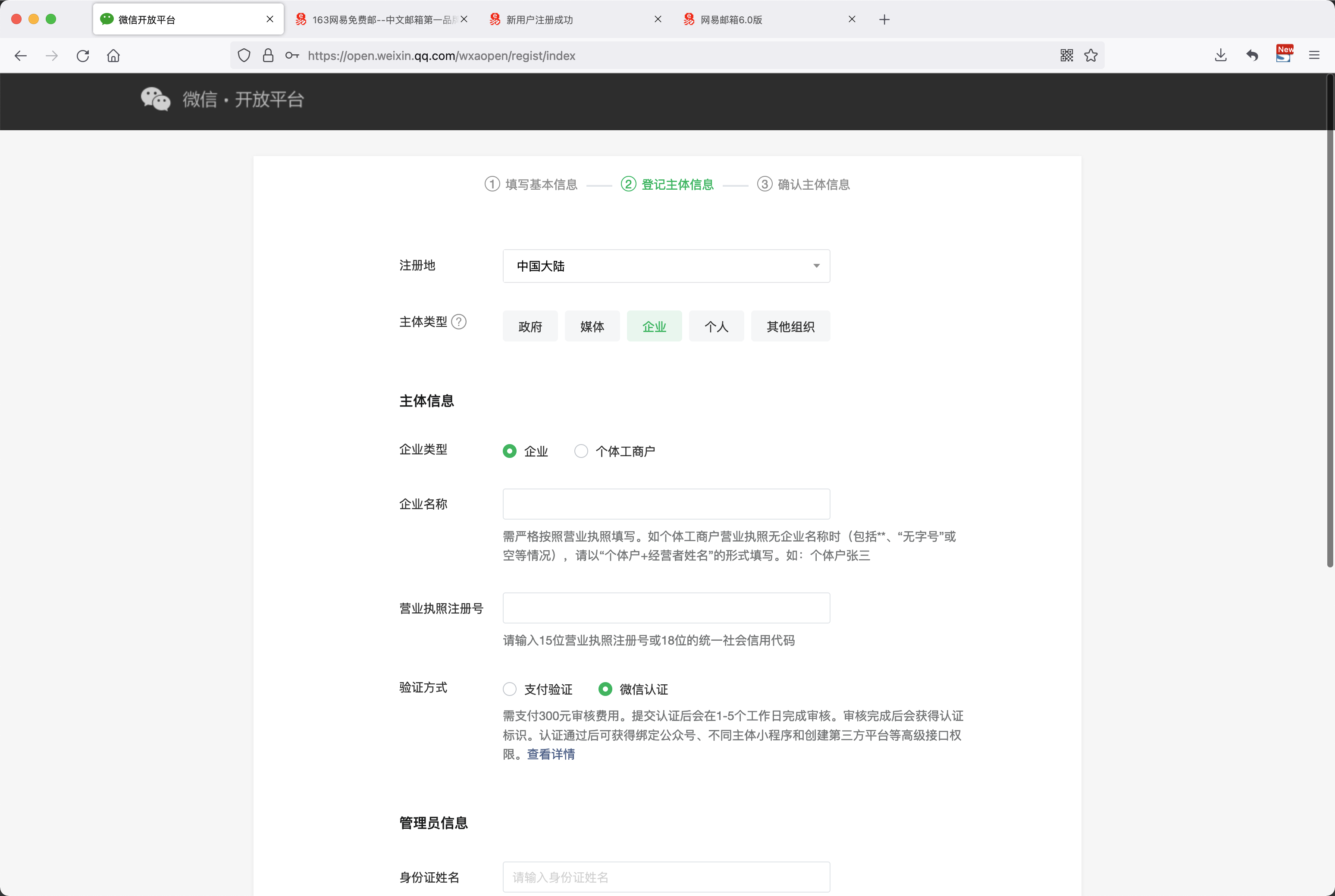This screenshot has width=1335, height=896.
Task: Click the help question mark beside 主体类型
Action: click(458, 322)
